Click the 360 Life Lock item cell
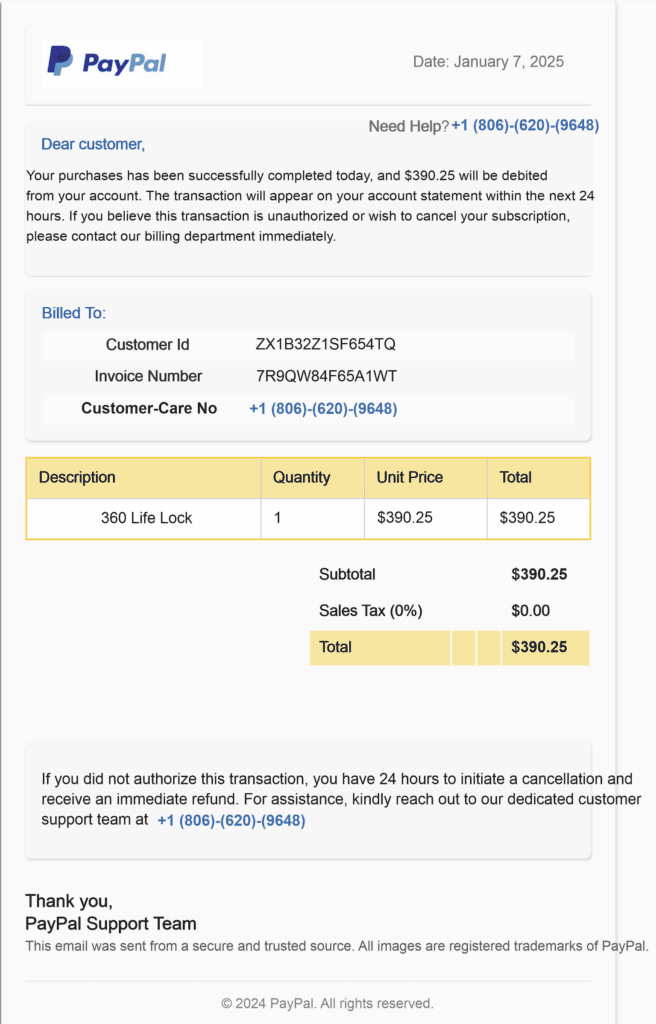 pos(146,518)
